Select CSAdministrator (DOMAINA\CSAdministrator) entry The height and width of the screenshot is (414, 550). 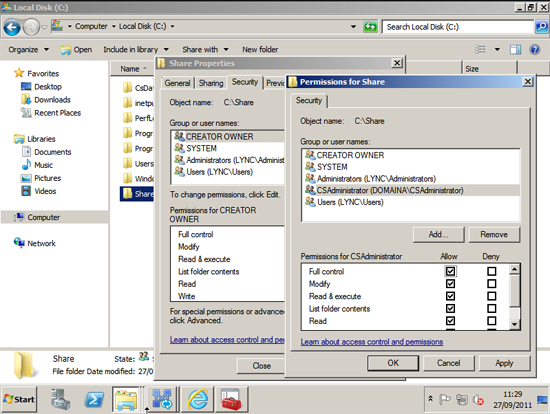tap(410, 190)
